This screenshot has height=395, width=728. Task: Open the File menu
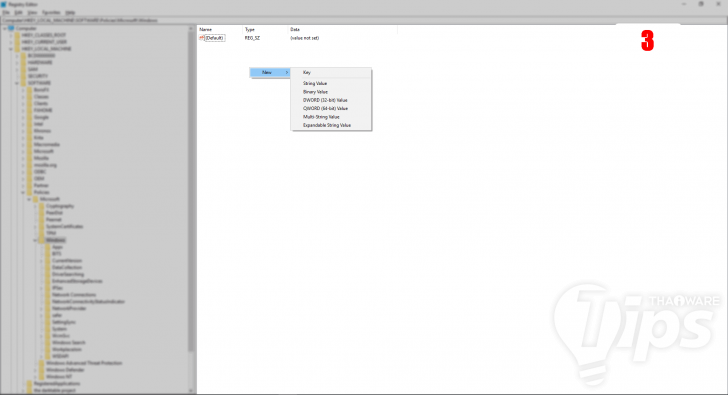click(6, 13)
